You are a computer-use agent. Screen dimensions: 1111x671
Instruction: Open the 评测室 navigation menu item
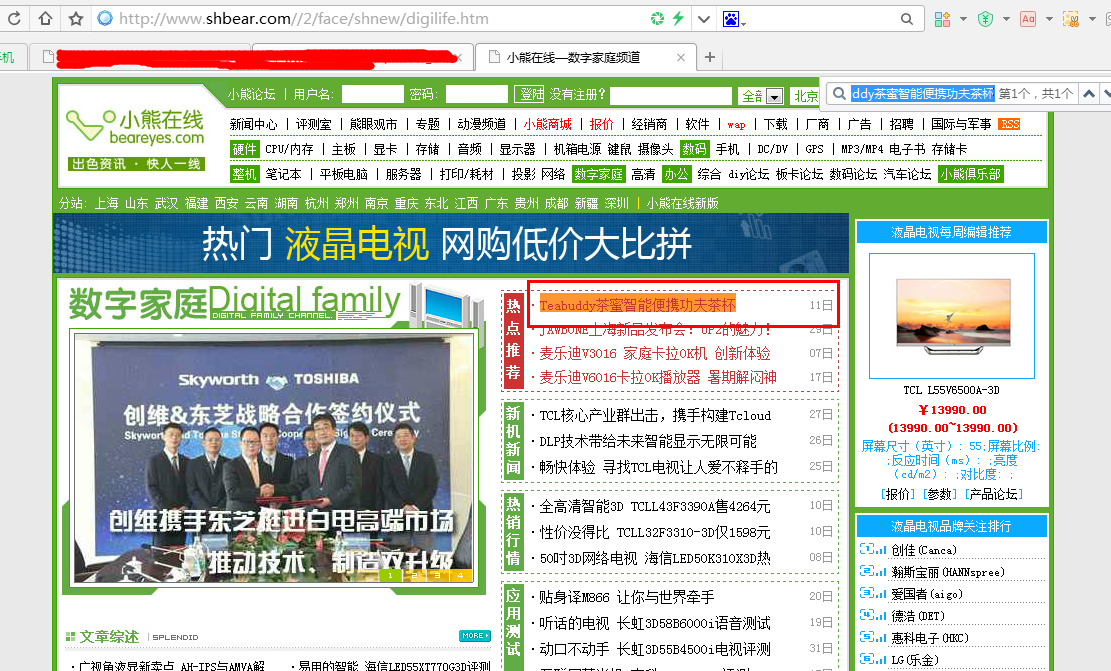click(313, 124)
